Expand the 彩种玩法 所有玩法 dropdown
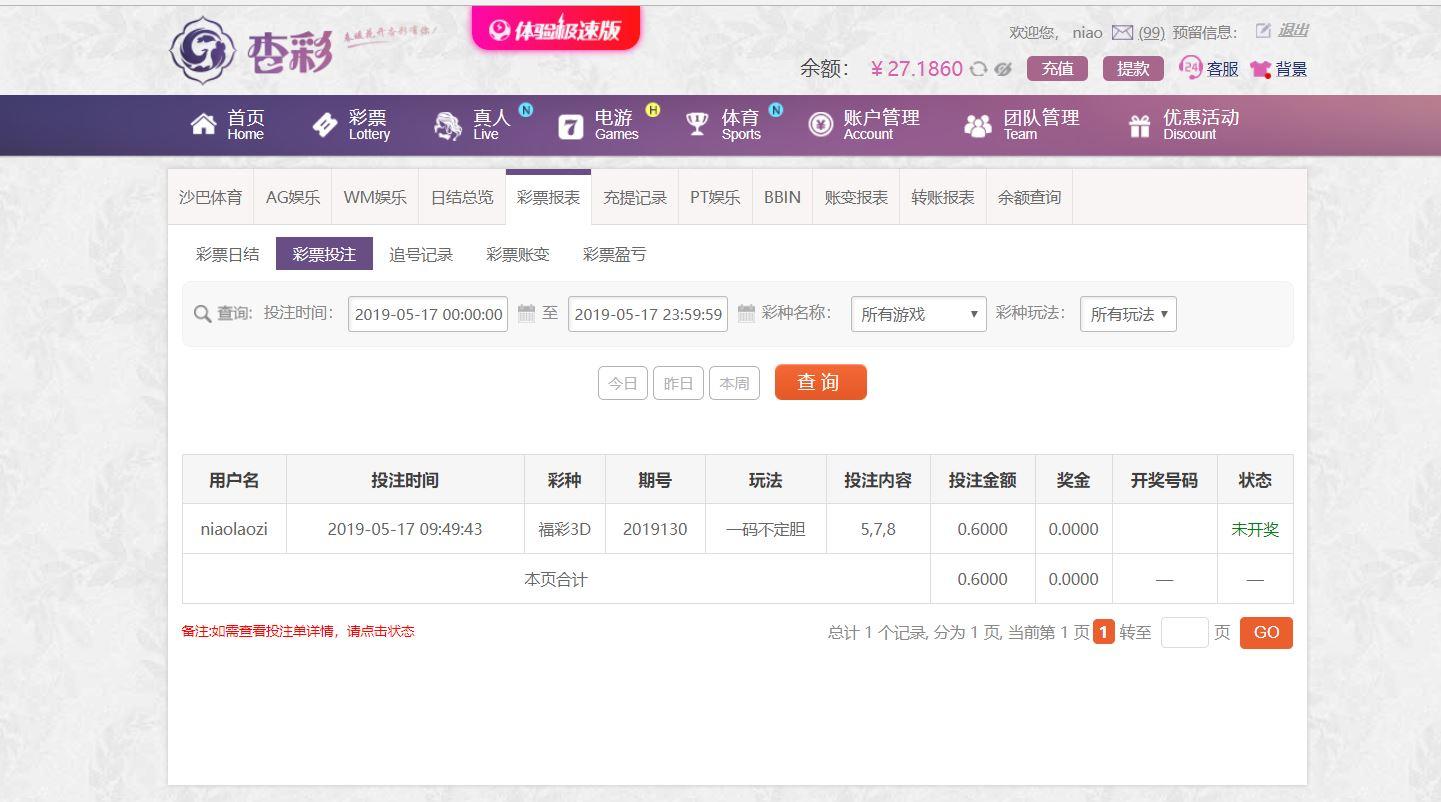 [1128, 314]
